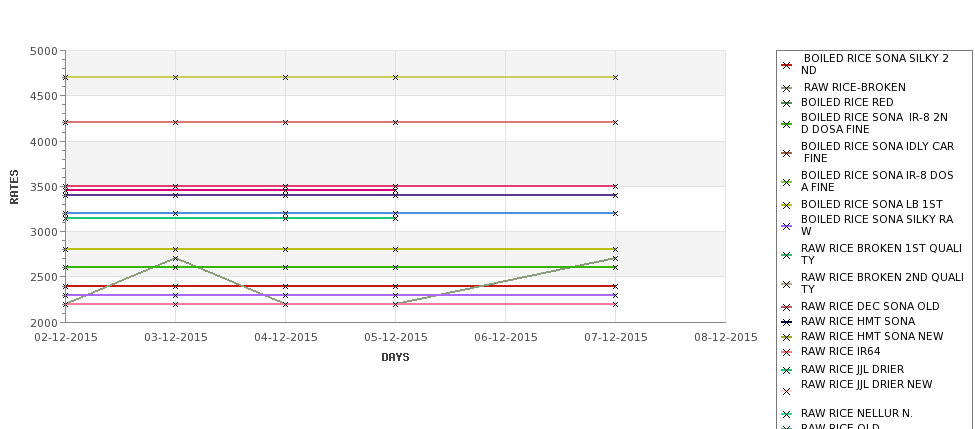Screen dimensions: 975x429
Task: Click the RAW RICE JJL DRIER NEW legend marker
Action: (786, 392)
